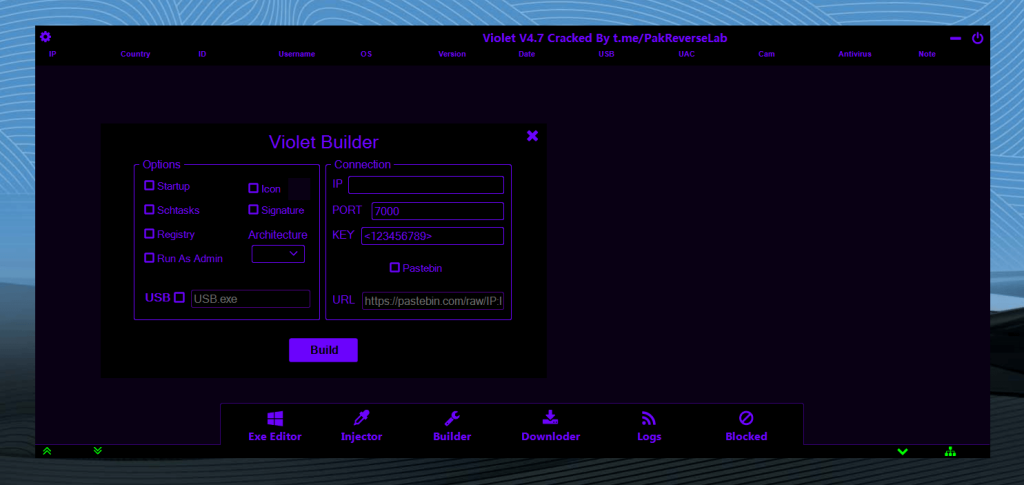Click the ID column header
This screenshot has width=1024, height=485.
[202, 54]
